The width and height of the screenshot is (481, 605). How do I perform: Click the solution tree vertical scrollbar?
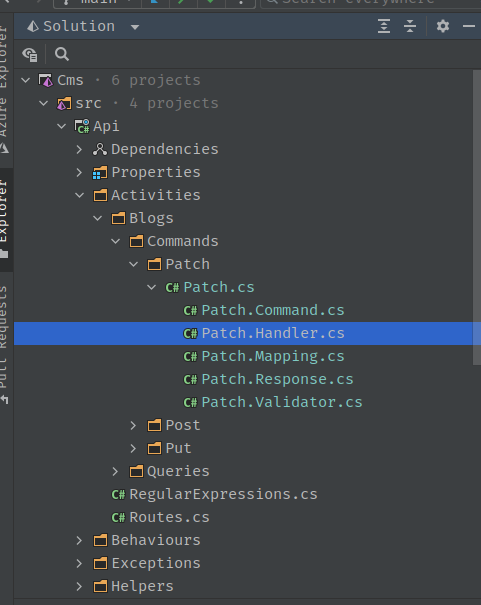pos(477,217)
